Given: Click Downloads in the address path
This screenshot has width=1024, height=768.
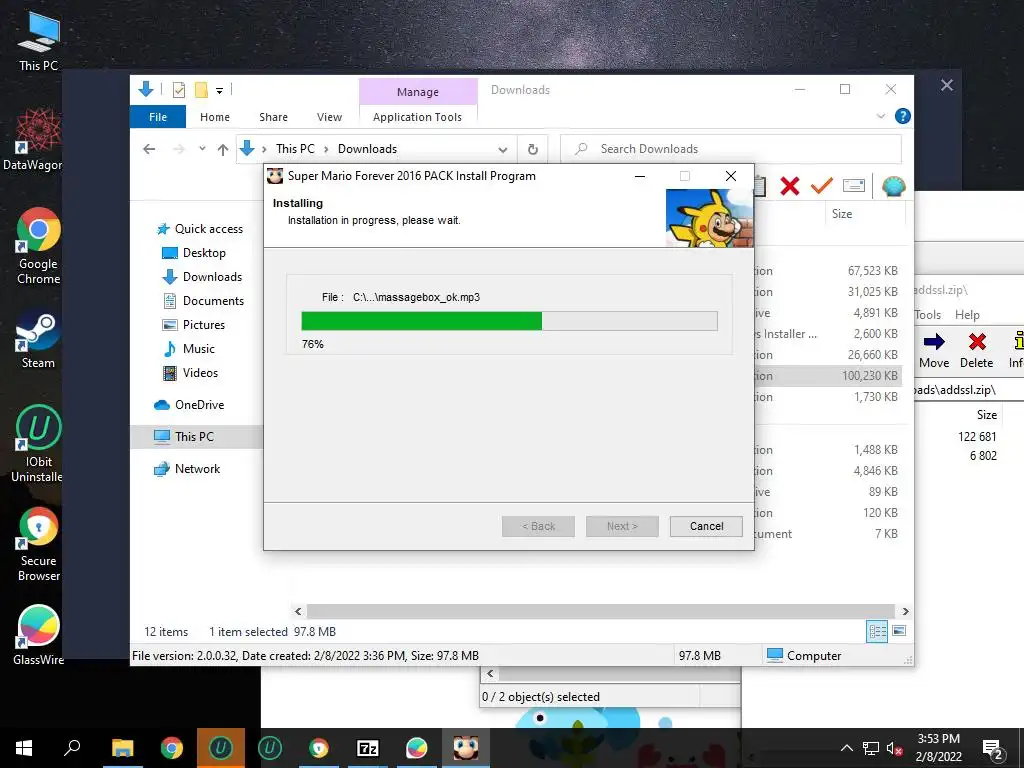Looking at the screenshot, I should [x=367, y=149].
